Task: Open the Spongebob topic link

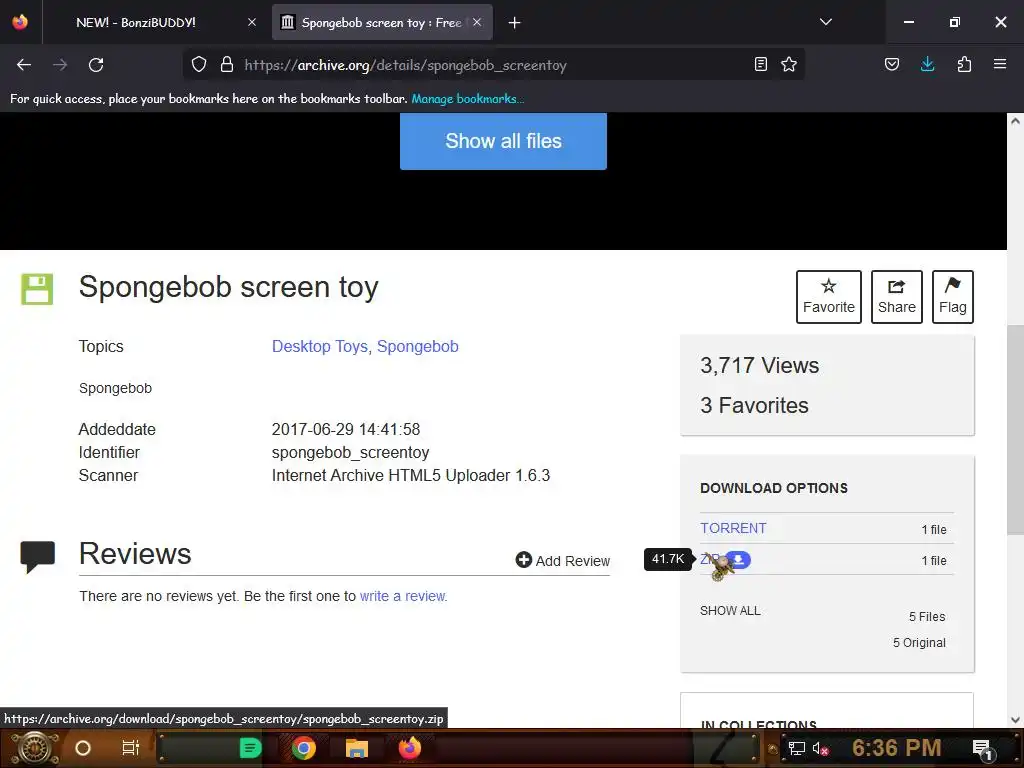Action: click(417, 346)
